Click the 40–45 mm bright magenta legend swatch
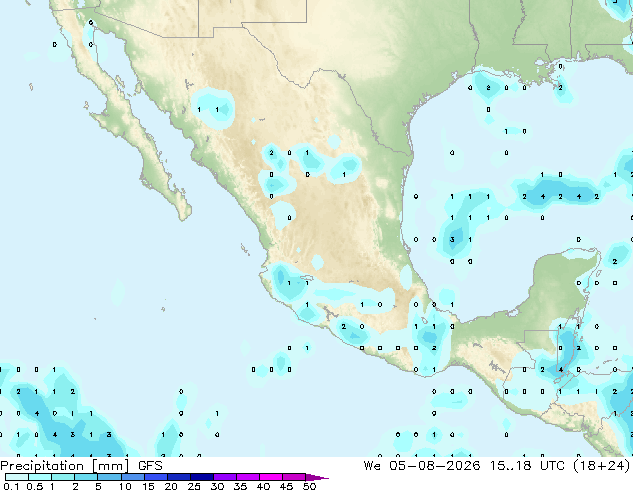This screenshot has width=634, height=490. (x=271, y=477)
